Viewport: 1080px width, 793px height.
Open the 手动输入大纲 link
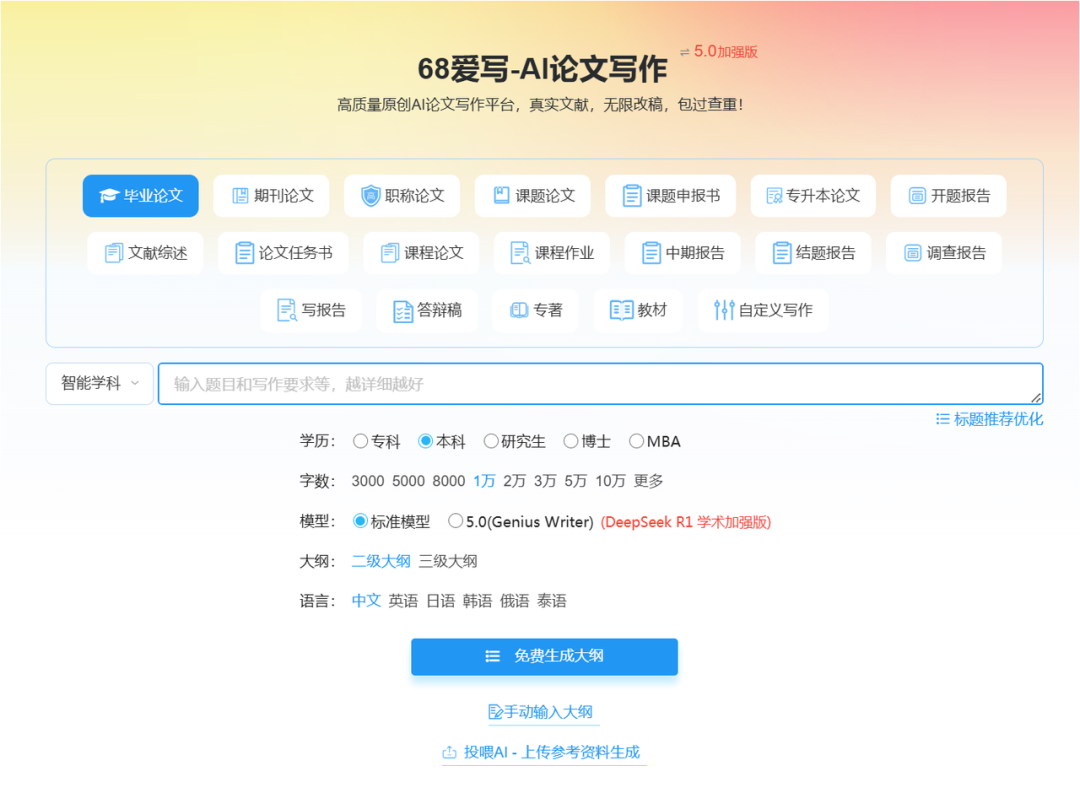[543, 712]
